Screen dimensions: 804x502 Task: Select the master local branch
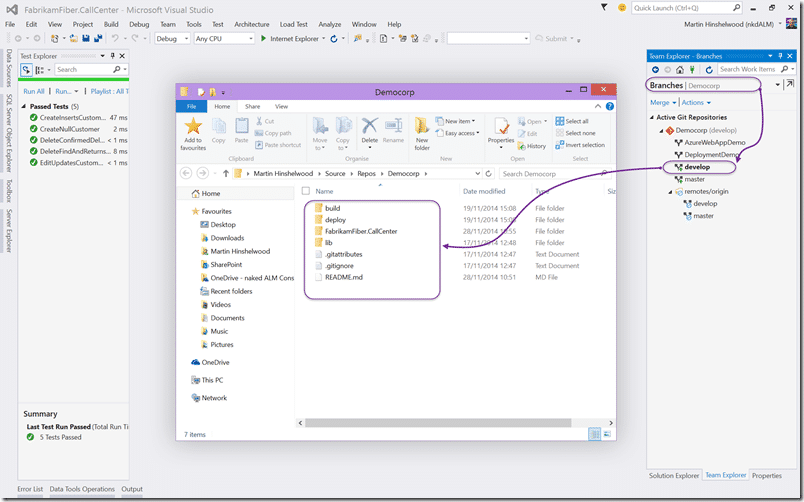point(695,179)
